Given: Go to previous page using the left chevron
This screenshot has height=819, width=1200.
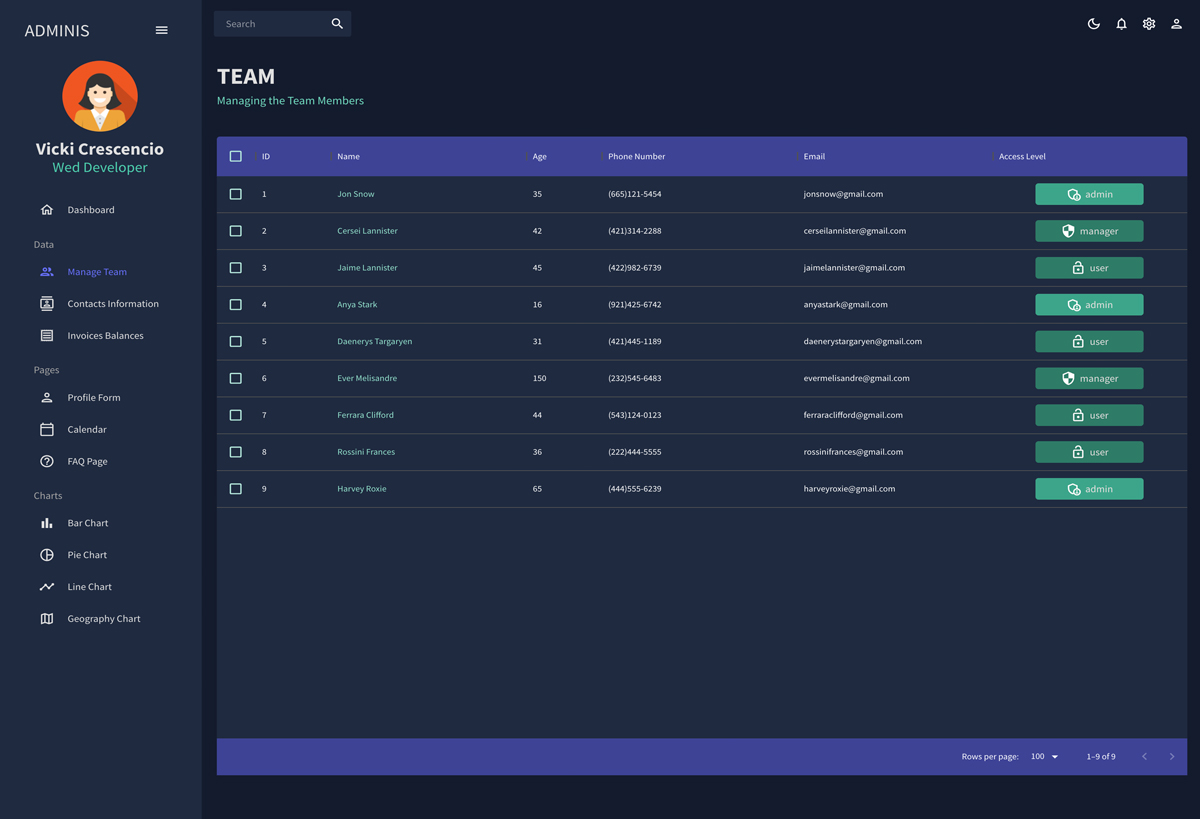Looking at the screenshot, I should [x=1144, y=757].
